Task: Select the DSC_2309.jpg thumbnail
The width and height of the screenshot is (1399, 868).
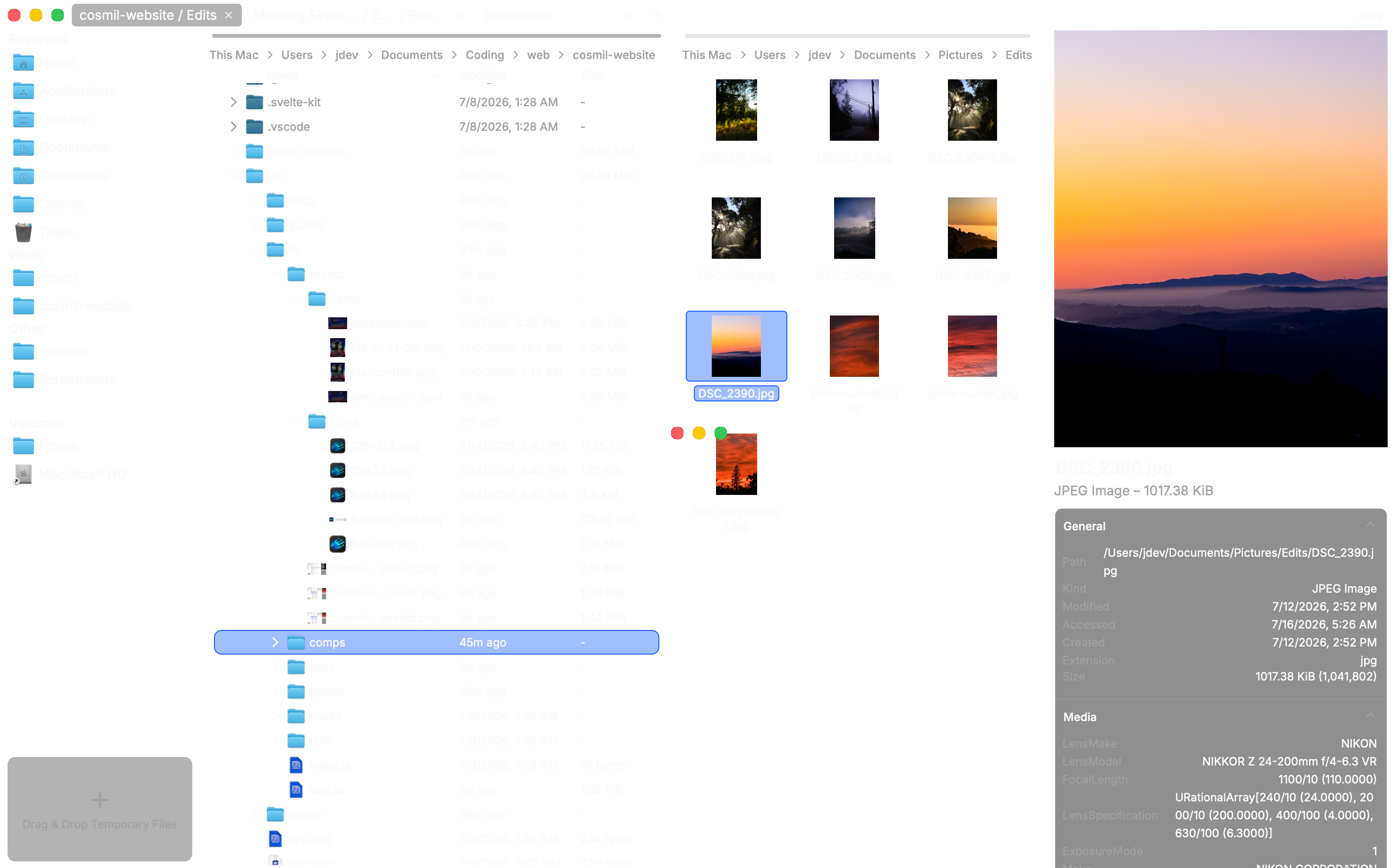Action: tap(854, 228)
